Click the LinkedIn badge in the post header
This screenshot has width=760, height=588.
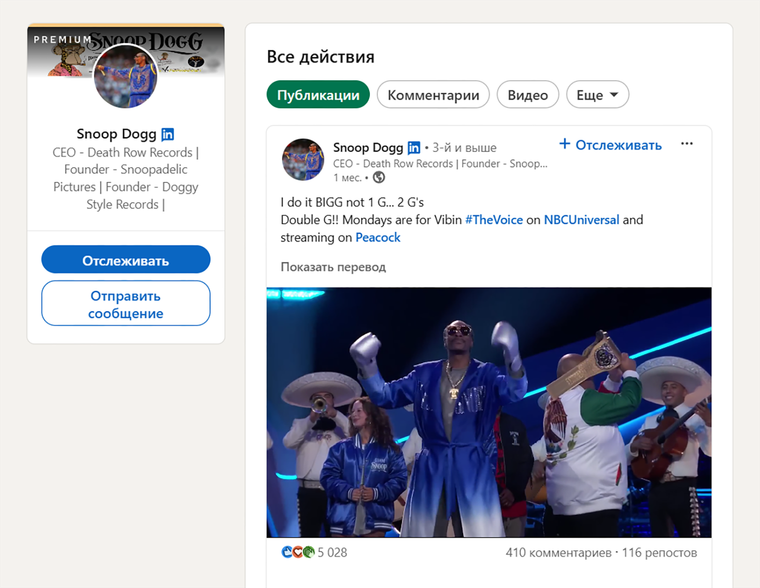point(414,147)
